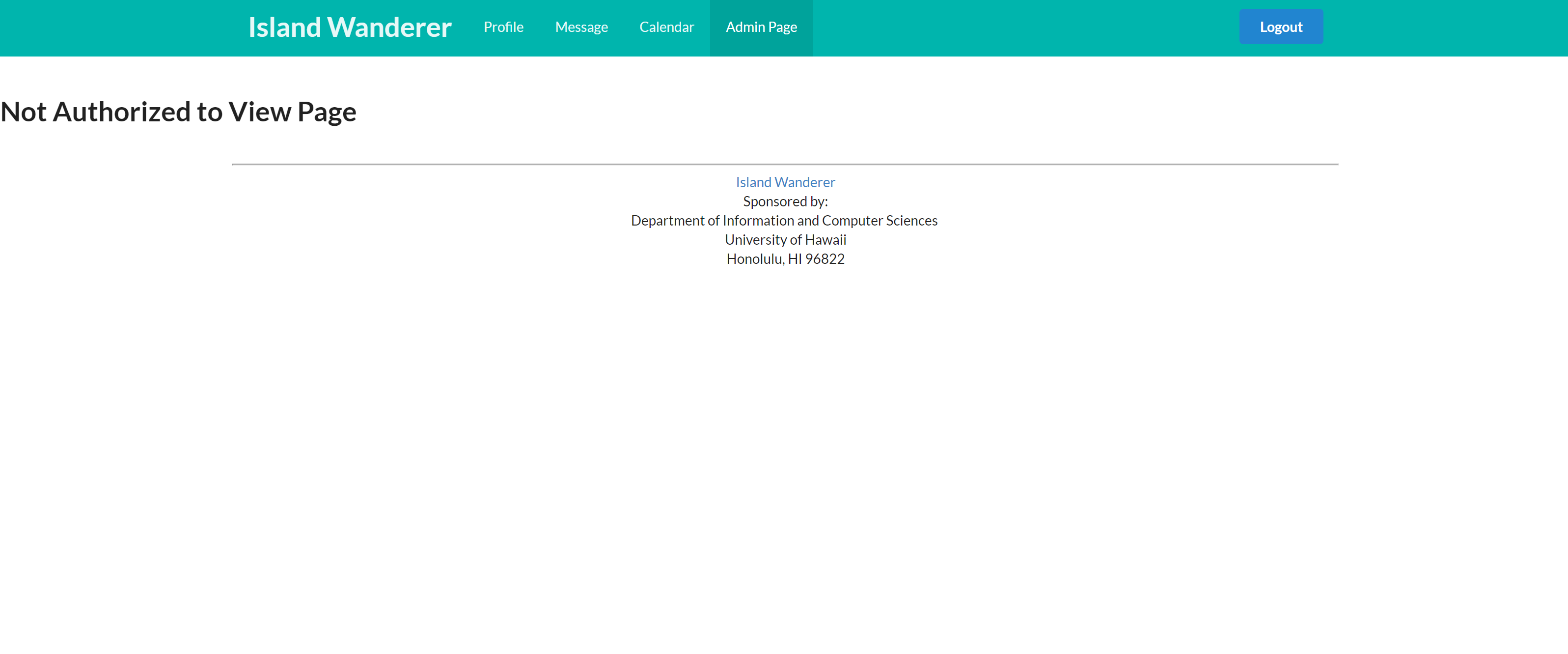This screenshot has height=654, width=1568.
Task: Click the Honolulu, HI 96822 address line
Action: 785,259
